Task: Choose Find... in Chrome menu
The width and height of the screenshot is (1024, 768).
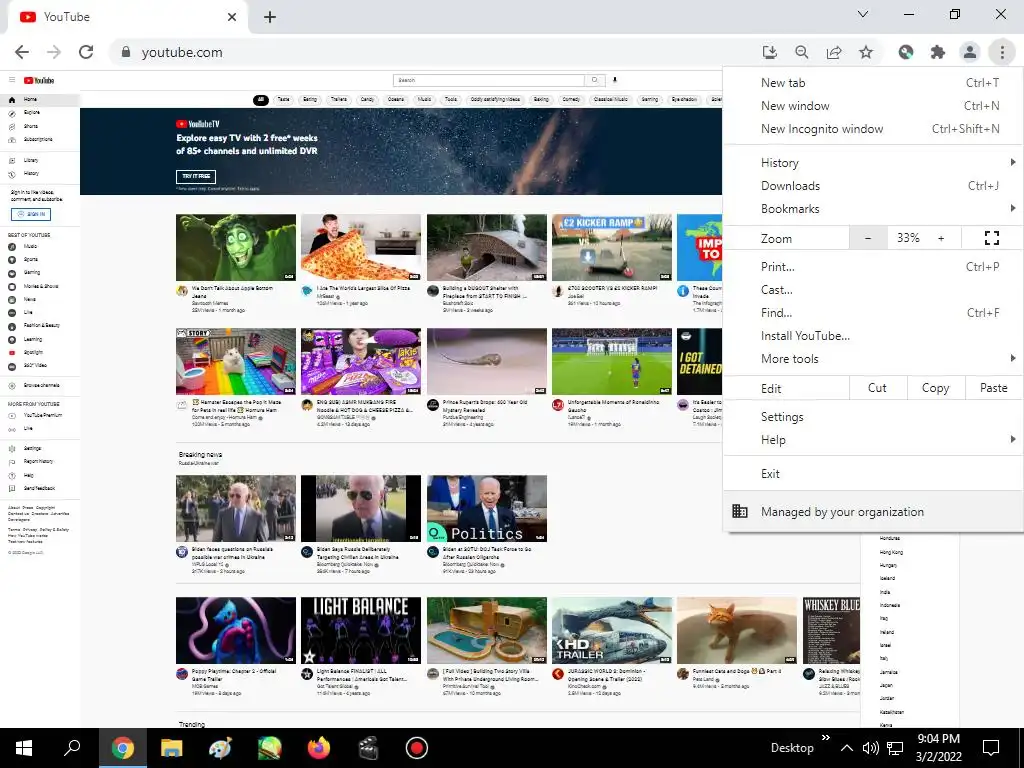Action: [873, 313]
